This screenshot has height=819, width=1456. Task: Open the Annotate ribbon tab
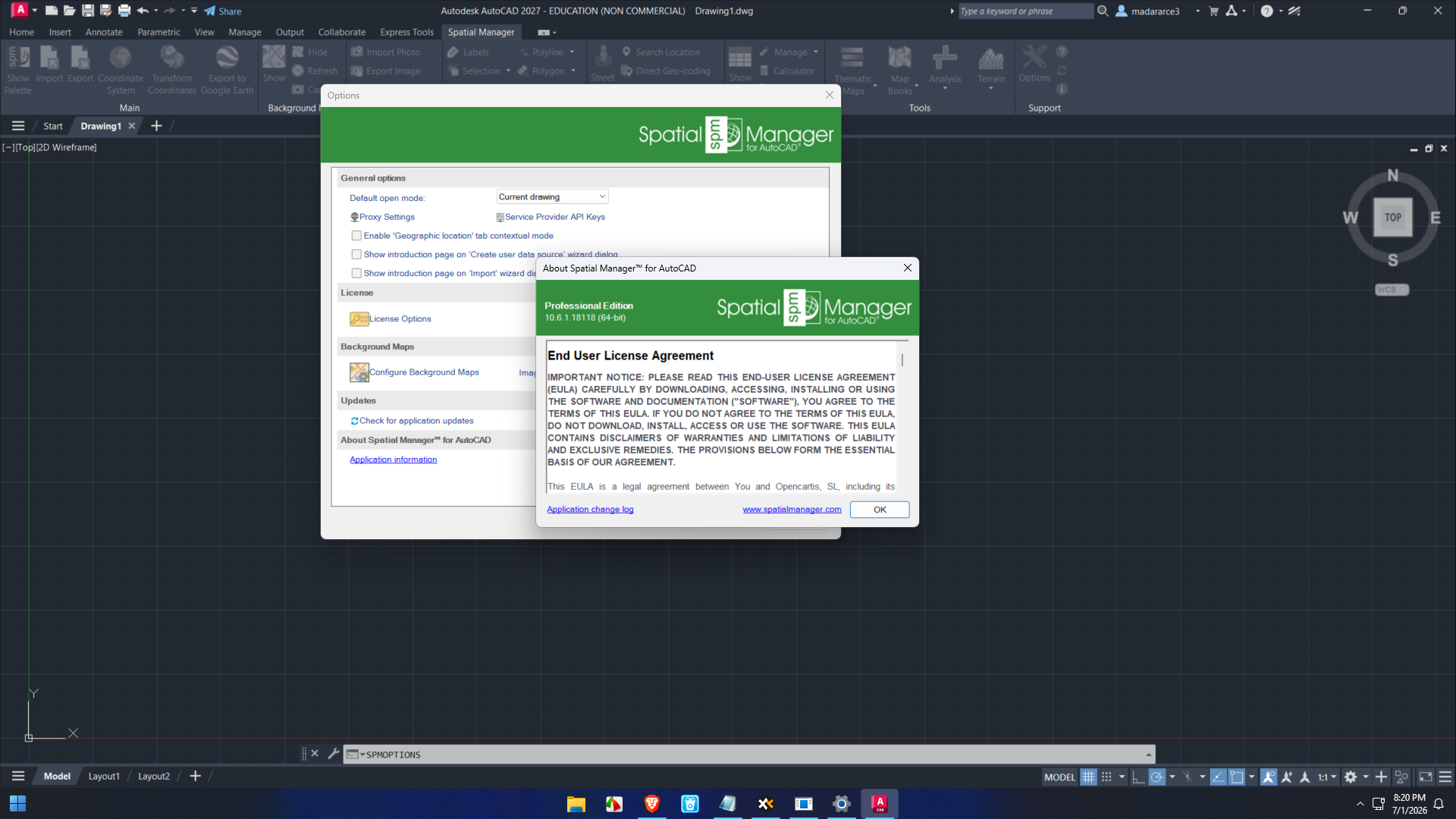(x=104, y=32)
